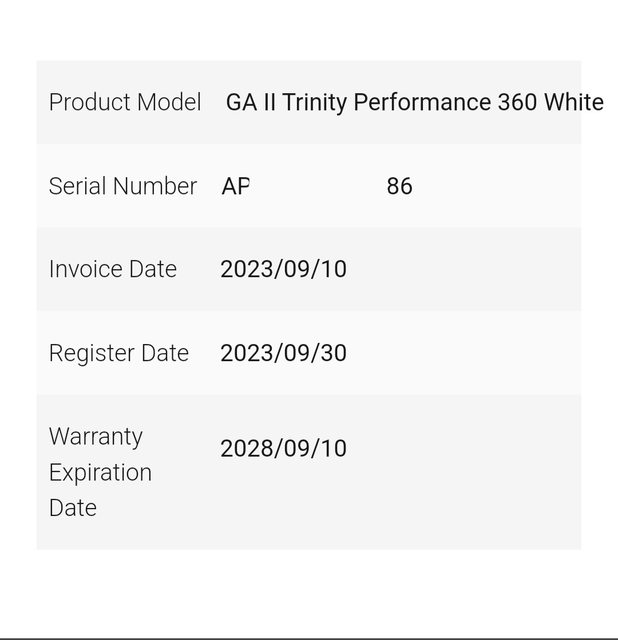This screenshot has height=640, width=618.
Task: Select the invoice date value 2023/09/10
Action: (x=283, y=269)
